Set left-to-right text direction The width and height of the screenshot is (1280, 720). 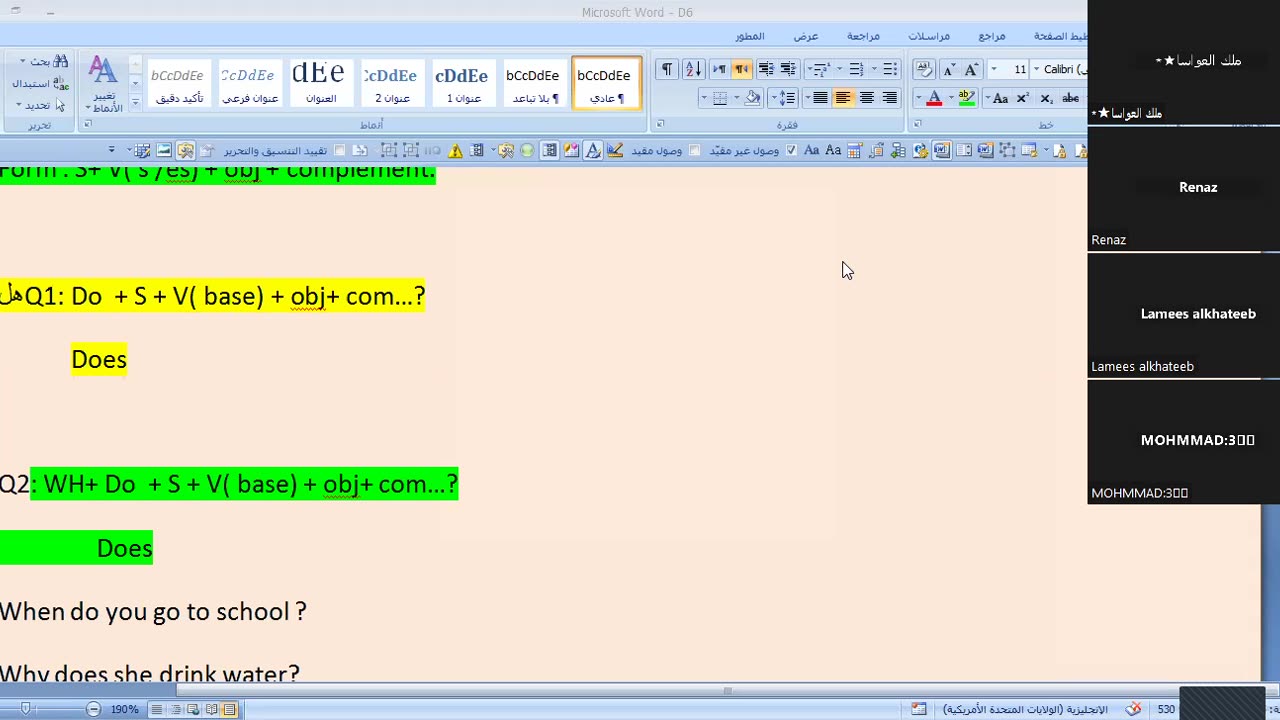click(x=719, y=69)
